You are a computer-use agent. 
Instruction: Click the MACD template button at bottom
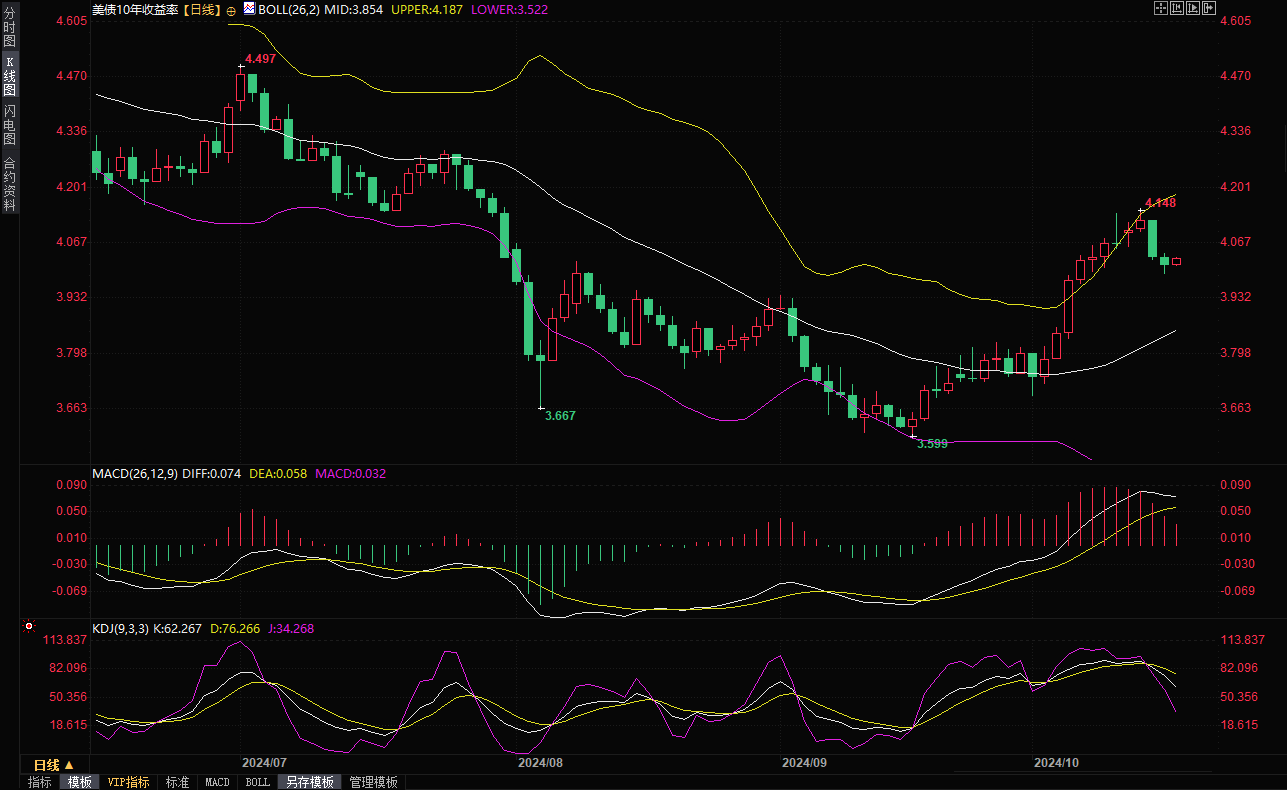(217, 782)
